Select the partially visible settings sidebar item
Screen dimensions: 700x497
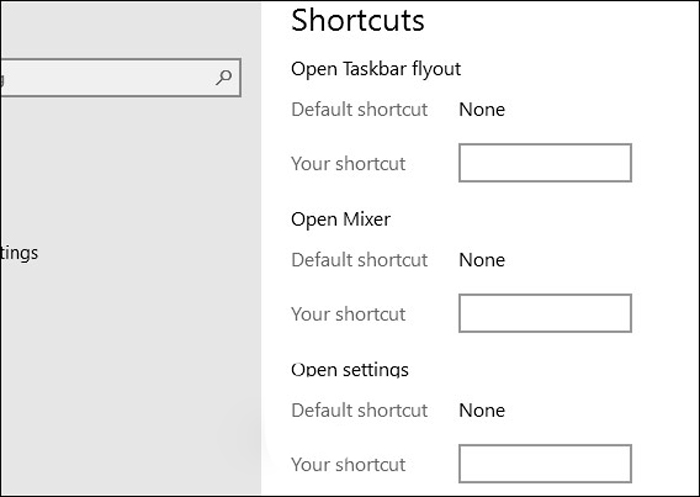pyautogui.click(x=20, y=253)
